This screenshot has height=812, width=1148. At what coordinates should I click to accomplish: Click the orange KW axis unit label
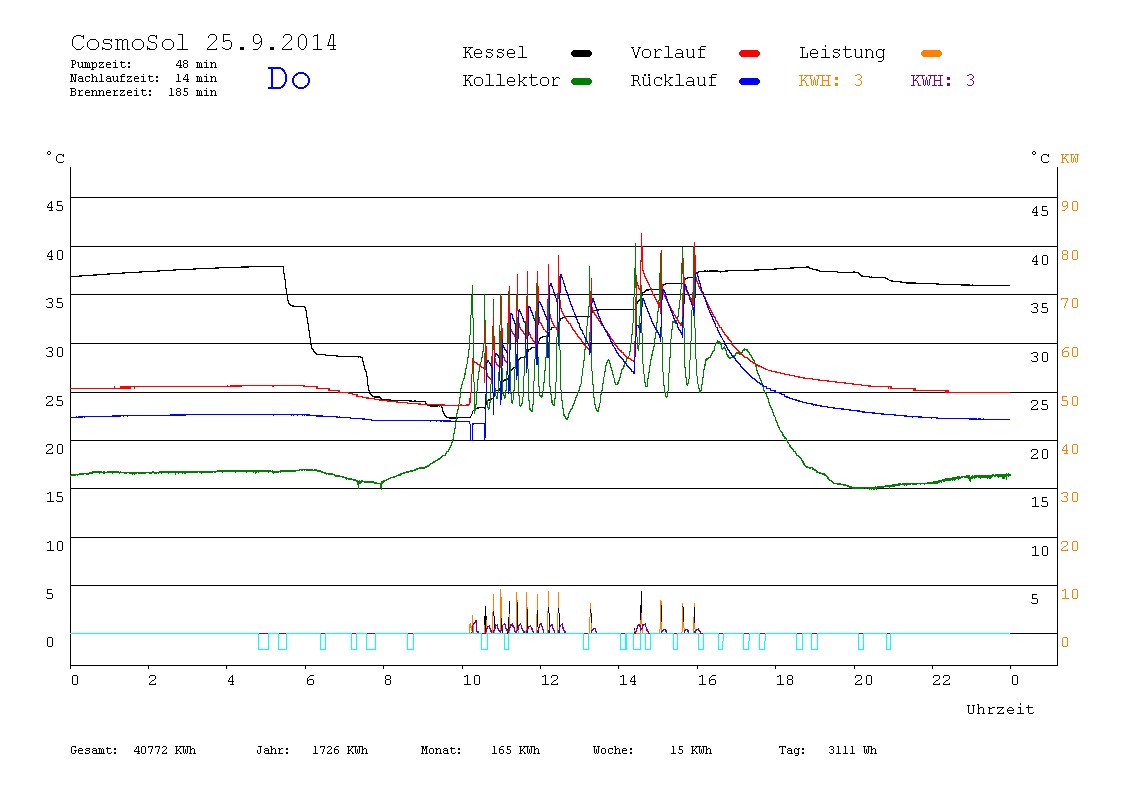(1070, 159)
